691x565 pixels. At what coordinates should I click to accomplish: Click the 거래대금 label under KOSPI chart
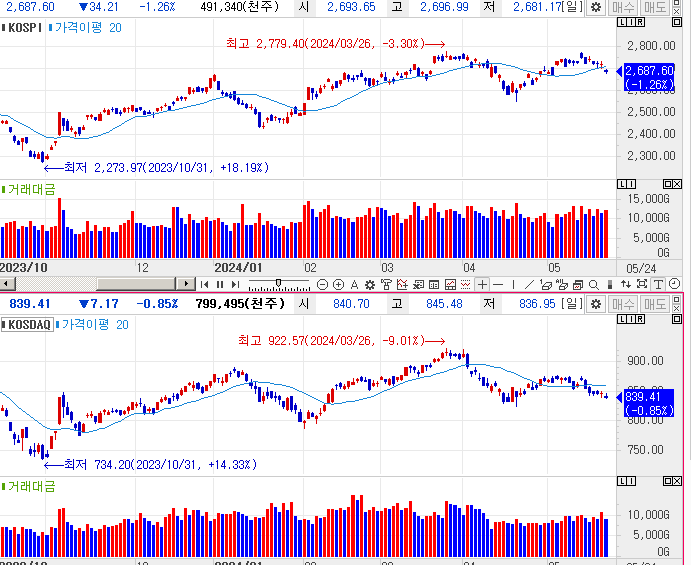pyautogui.click(x=28, y=190)
